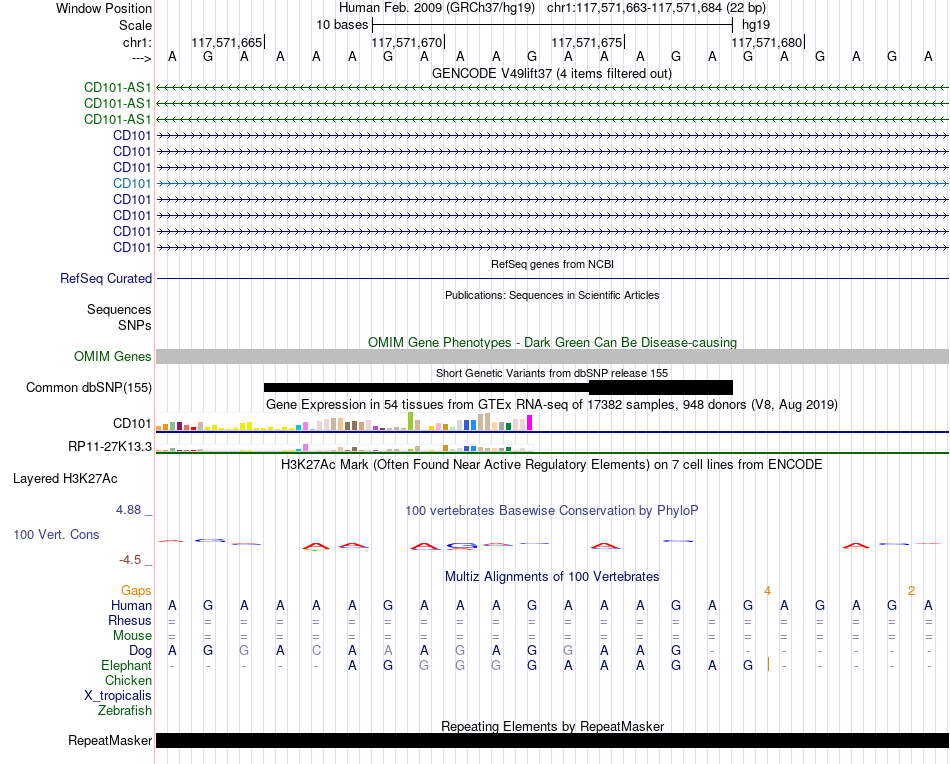Image resolution: width=950 pixels, height=764 pixels.
Task: Open 100 Vert. Cons track label
Action: tap(56, 534)
